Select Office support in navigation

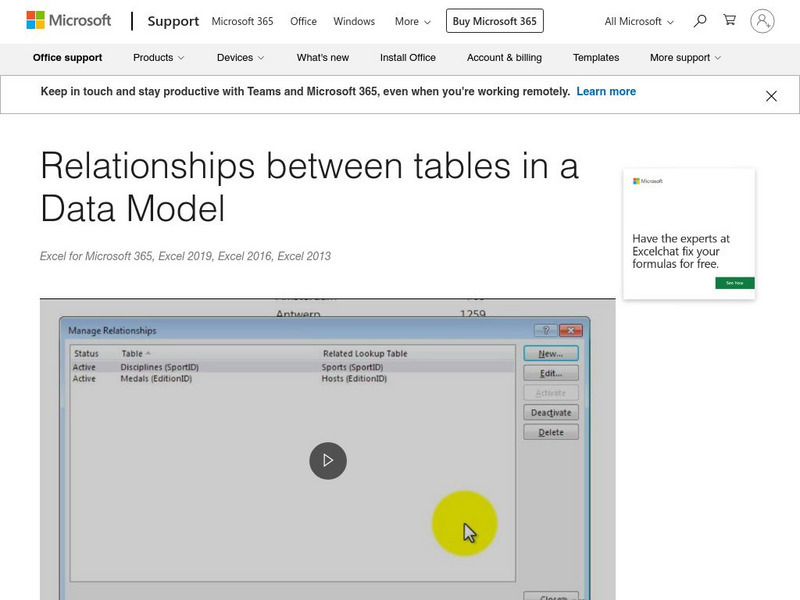point(67,58)
